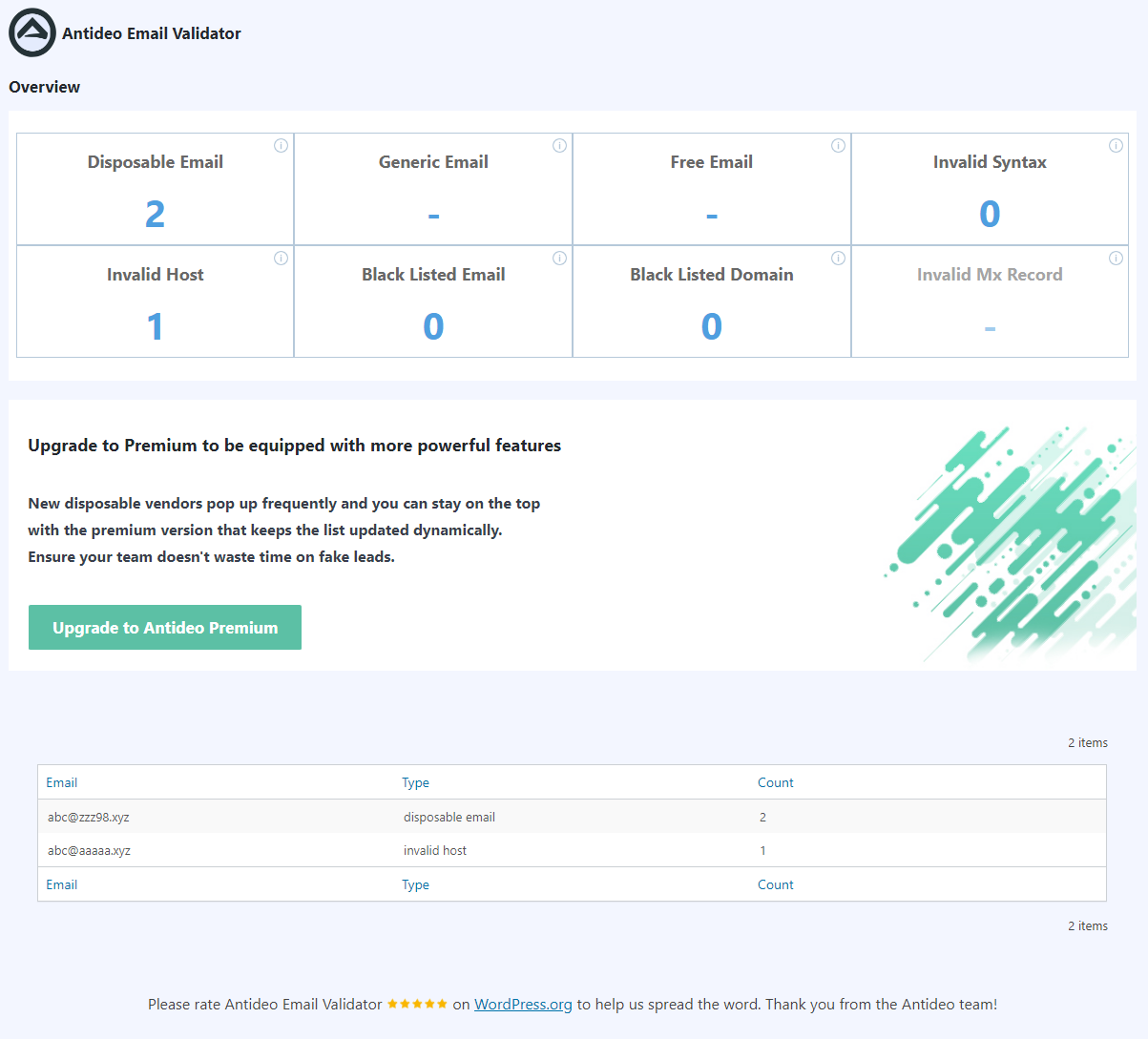Sort table by Type header column

point(415,782)
